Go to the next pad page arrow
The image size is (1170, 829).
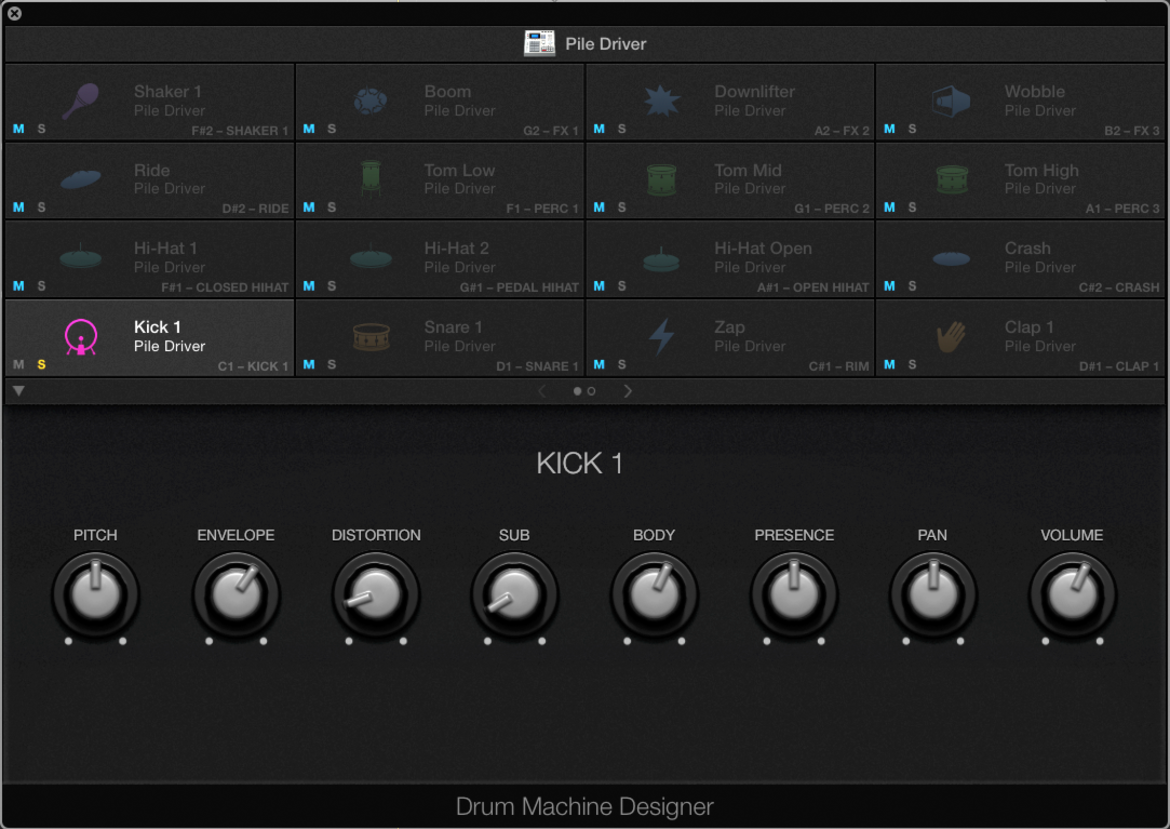click(628, 391)
